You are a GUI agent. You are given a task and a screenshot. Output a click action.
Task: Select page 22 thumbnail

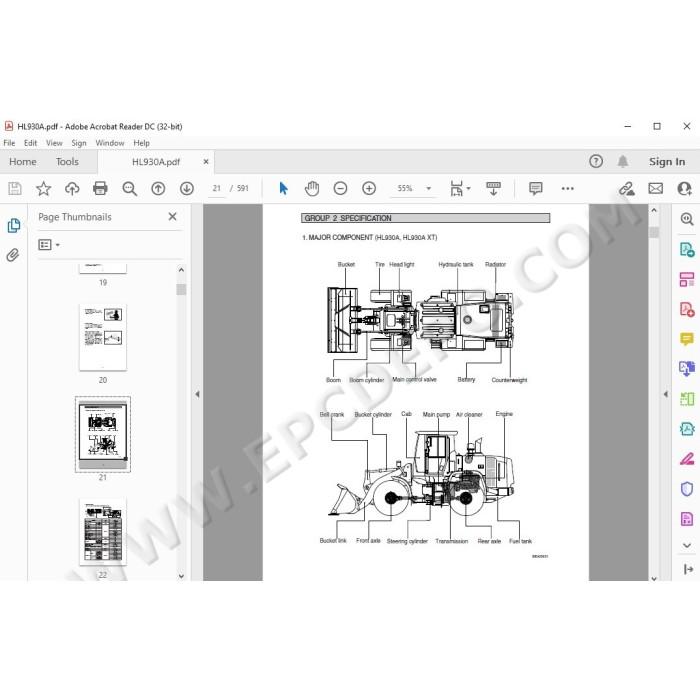[103, 531]
